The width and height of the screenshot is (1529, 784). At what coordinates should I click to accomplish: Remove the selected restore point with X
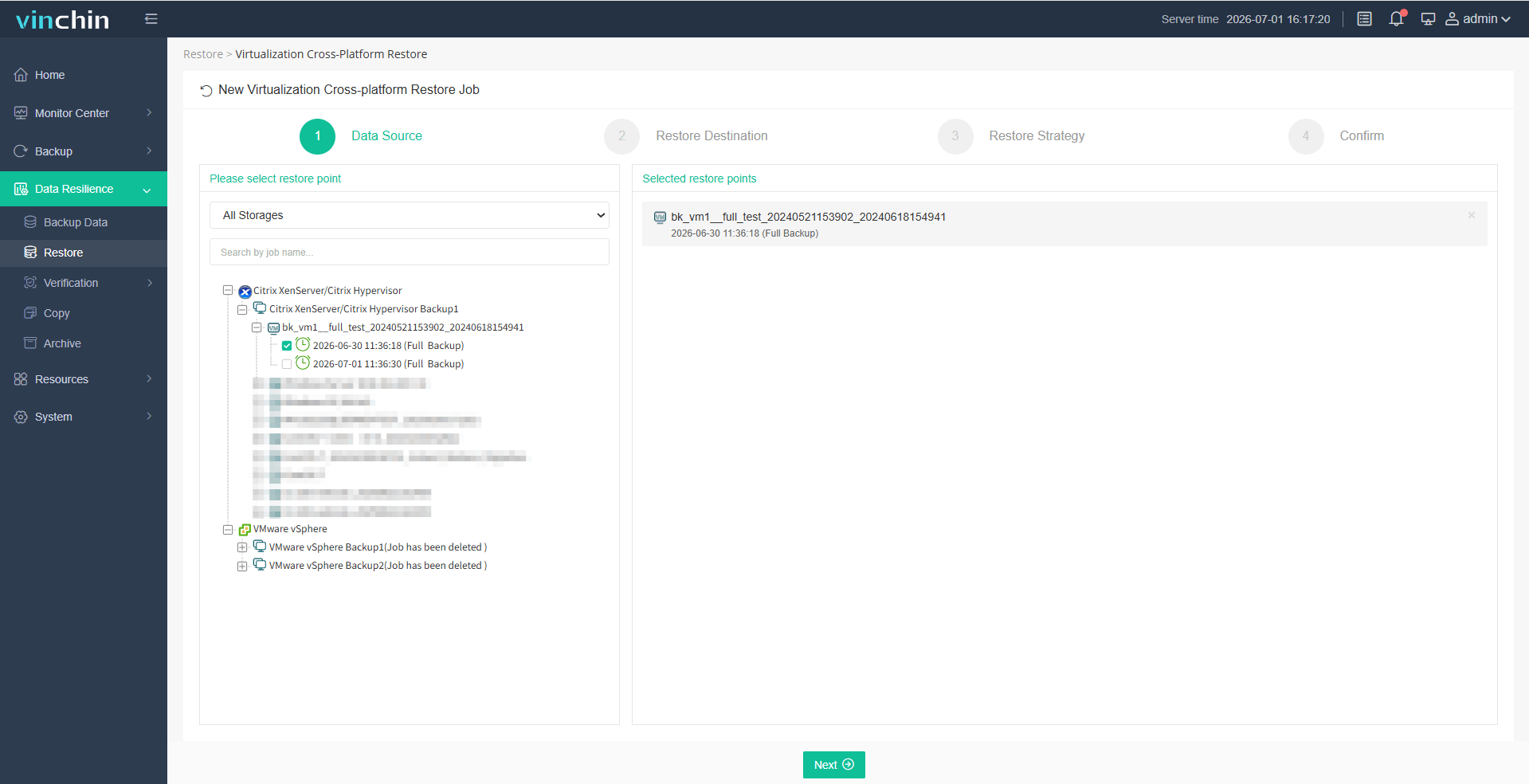point(1471,215)
